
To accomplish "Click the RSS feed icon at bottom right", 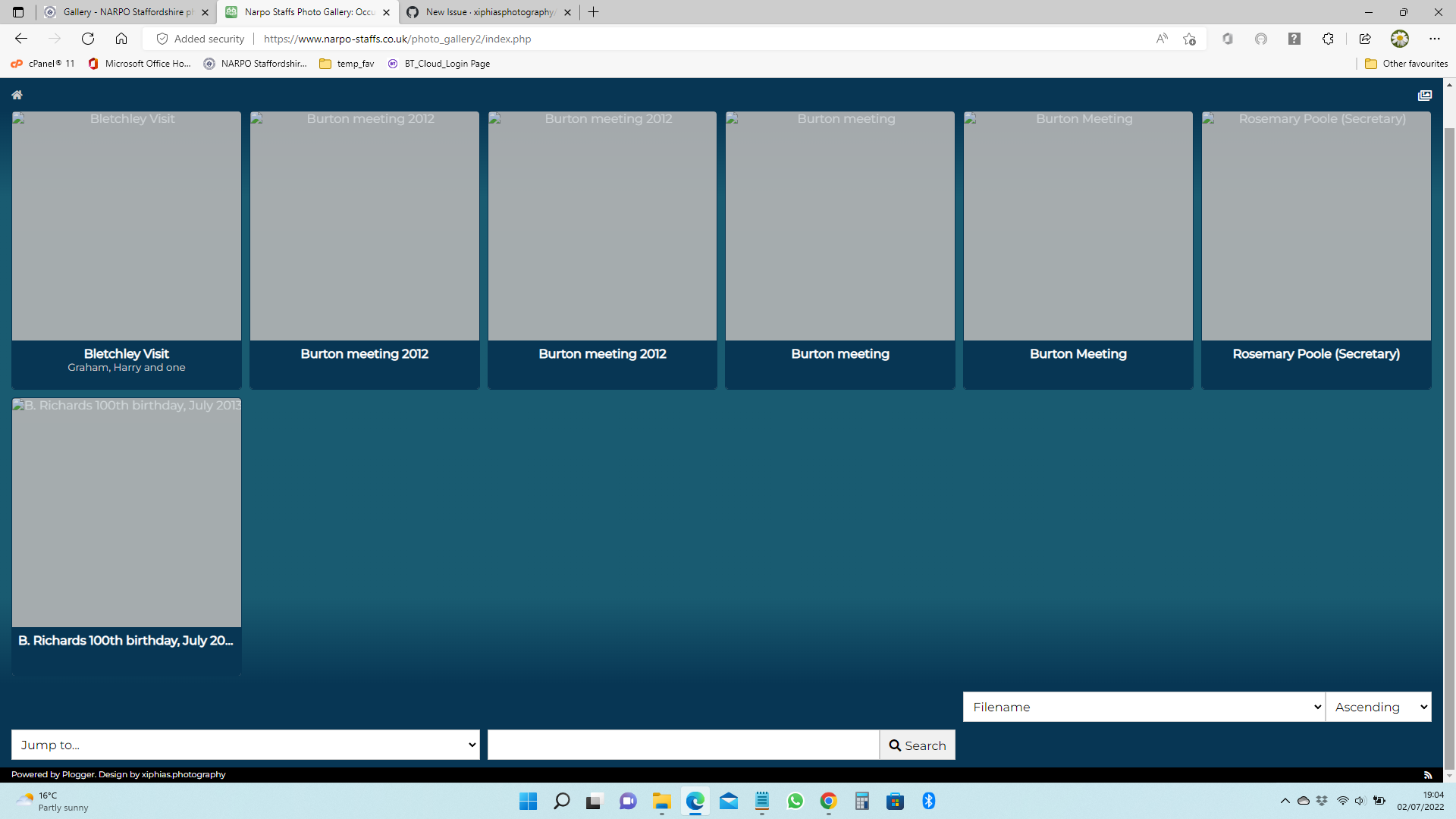I will coord(1429,774).
